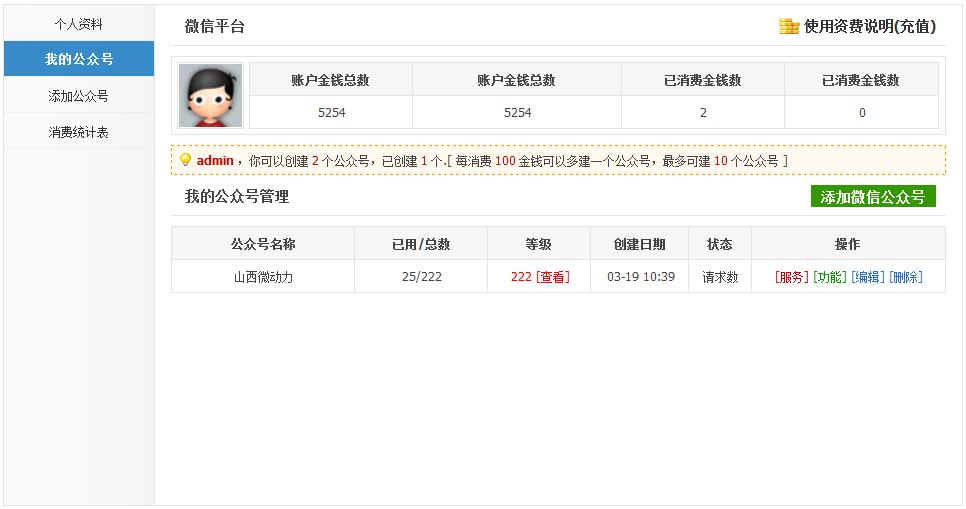Click the 微信平台 page heading
The image size is (966, 509).
[215, 26]
